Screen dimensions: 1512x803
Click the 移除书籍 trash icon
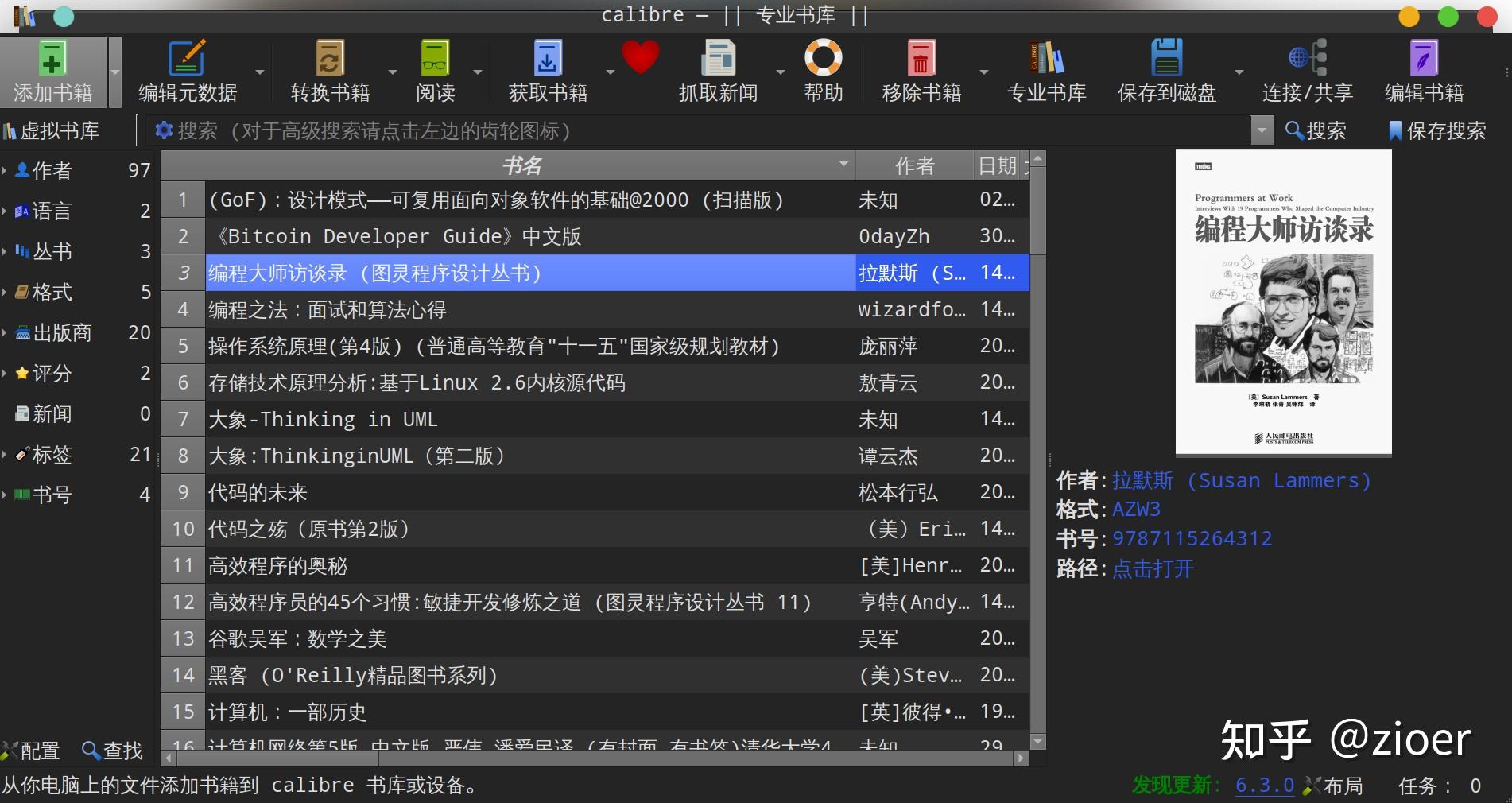[x=921, y=58]
